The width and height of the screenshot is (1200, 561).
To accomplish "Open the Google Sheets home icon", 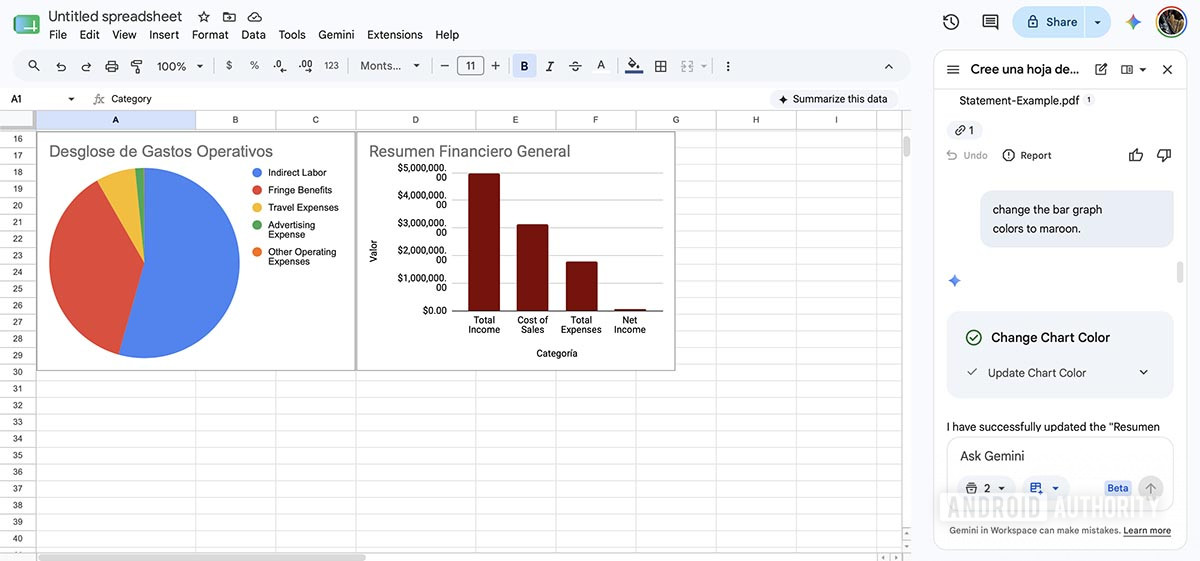I will coord(26,23).
